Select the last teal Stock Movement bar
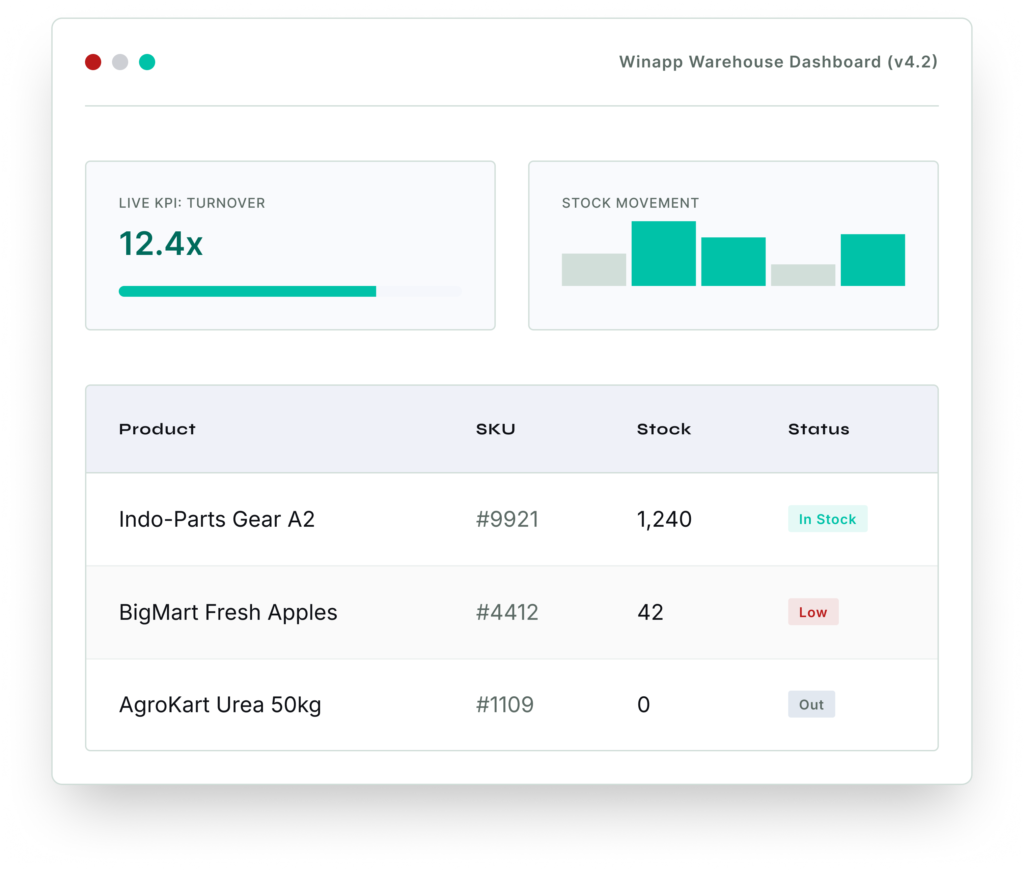The width and height of the screenshot is (1024, 870). [872, 260]
